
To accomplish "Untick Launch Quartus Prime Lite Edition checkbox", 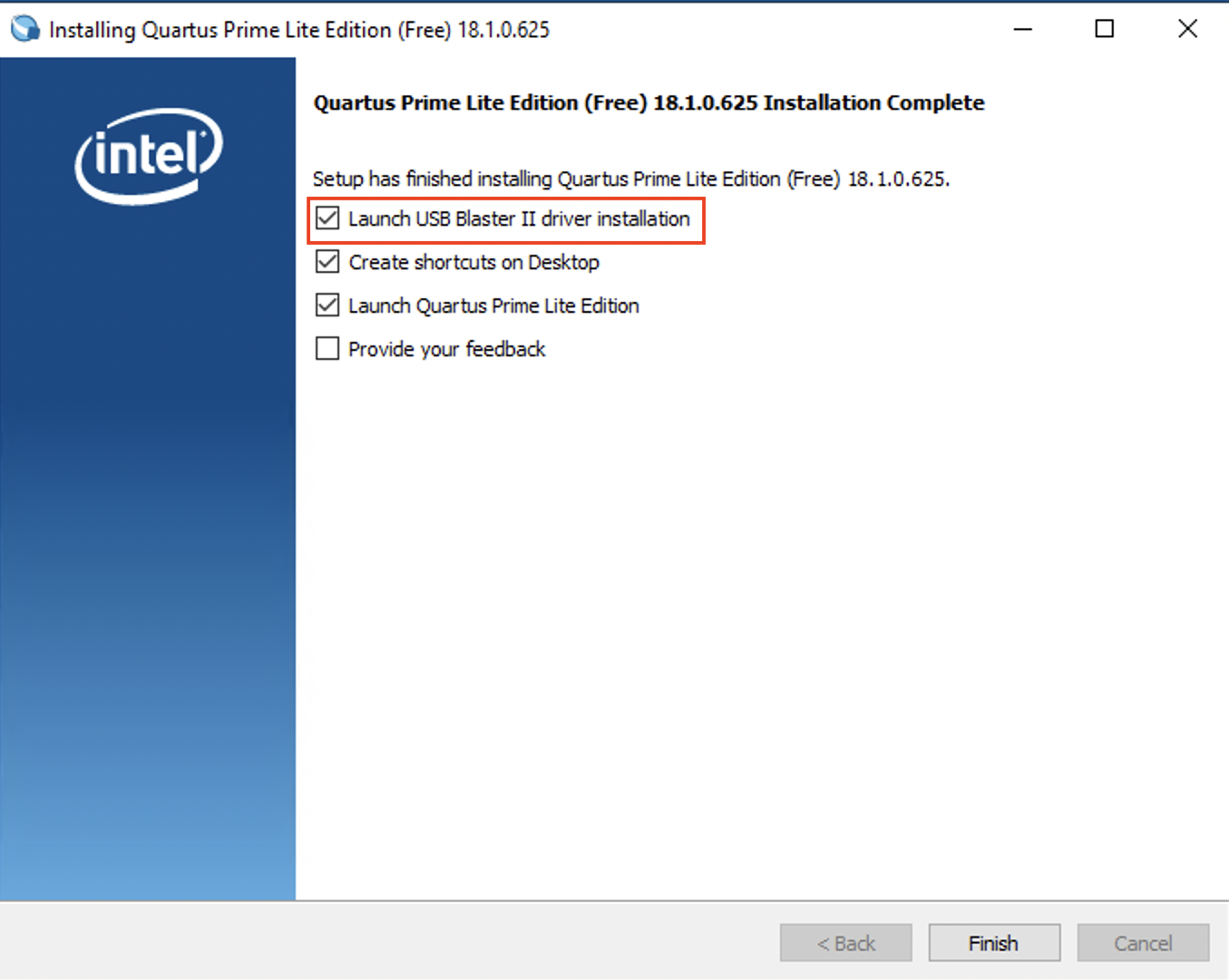I will [327, 306].
